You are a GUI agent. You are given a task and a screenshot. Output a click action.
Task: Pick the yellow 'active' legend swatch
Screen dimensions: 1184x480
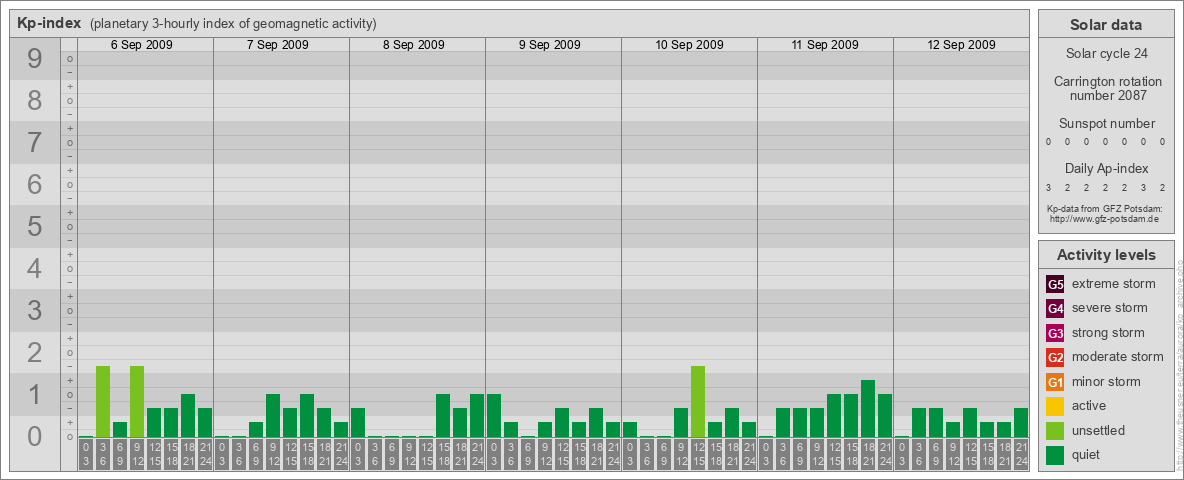point(1055,406)
